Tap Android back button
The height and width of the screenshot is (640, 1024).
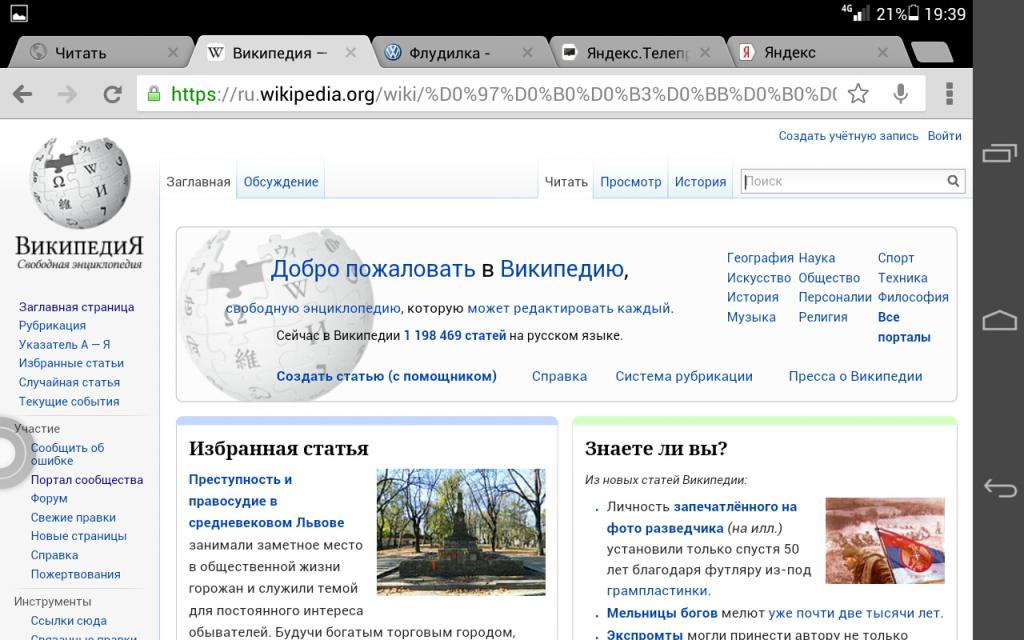(999, 488)
